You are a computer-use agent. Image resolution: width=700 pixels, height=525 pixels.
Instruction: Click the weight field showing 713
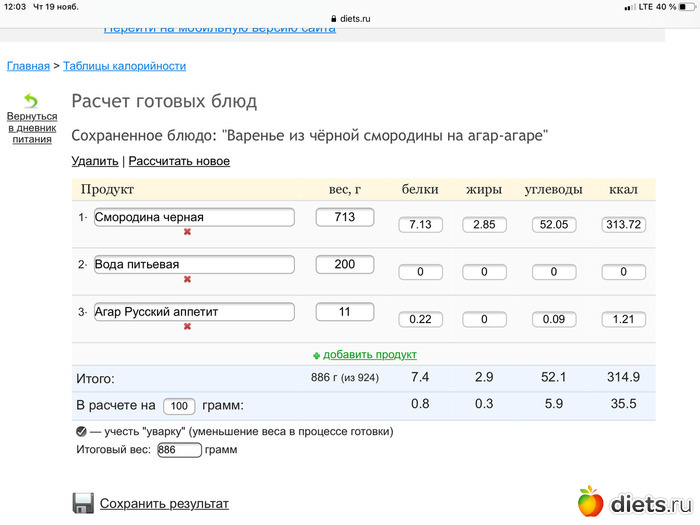coord(344,217)
